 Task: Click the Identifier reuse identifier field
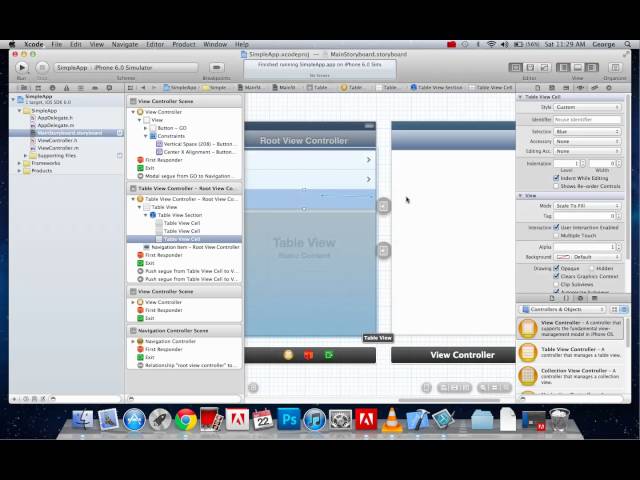click(x=587, y=120)
